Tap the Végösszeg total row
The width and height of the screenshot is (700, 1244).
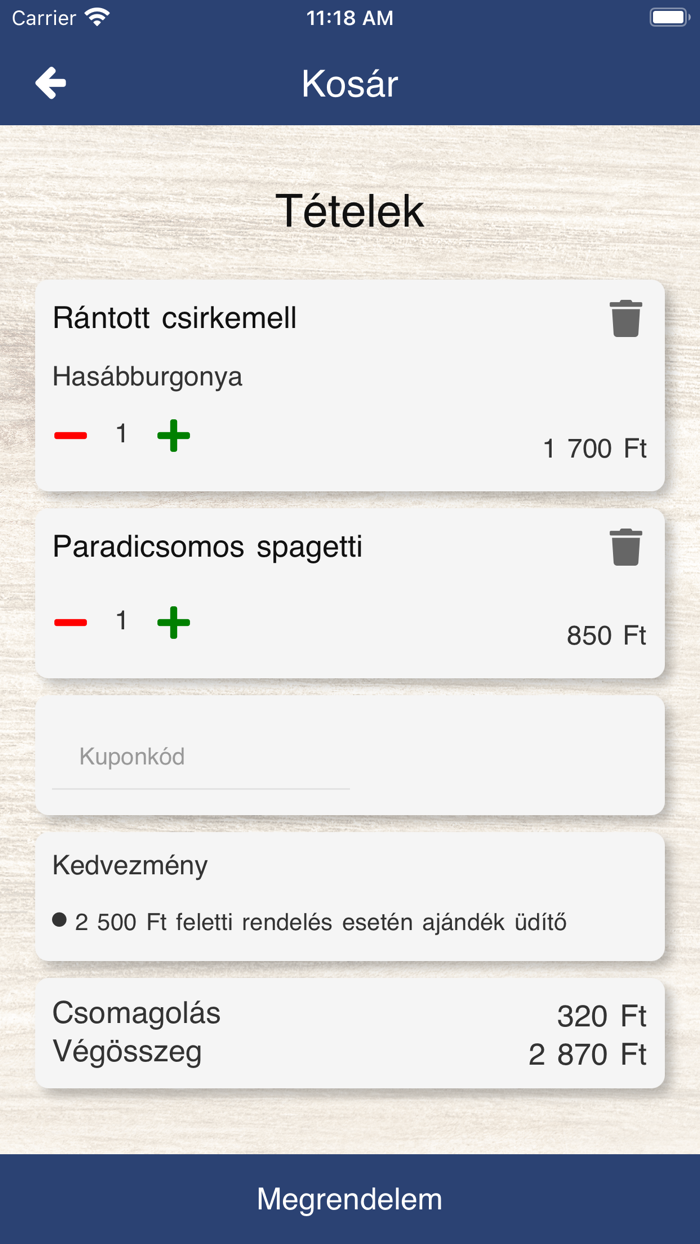[x=350, y=1053]
